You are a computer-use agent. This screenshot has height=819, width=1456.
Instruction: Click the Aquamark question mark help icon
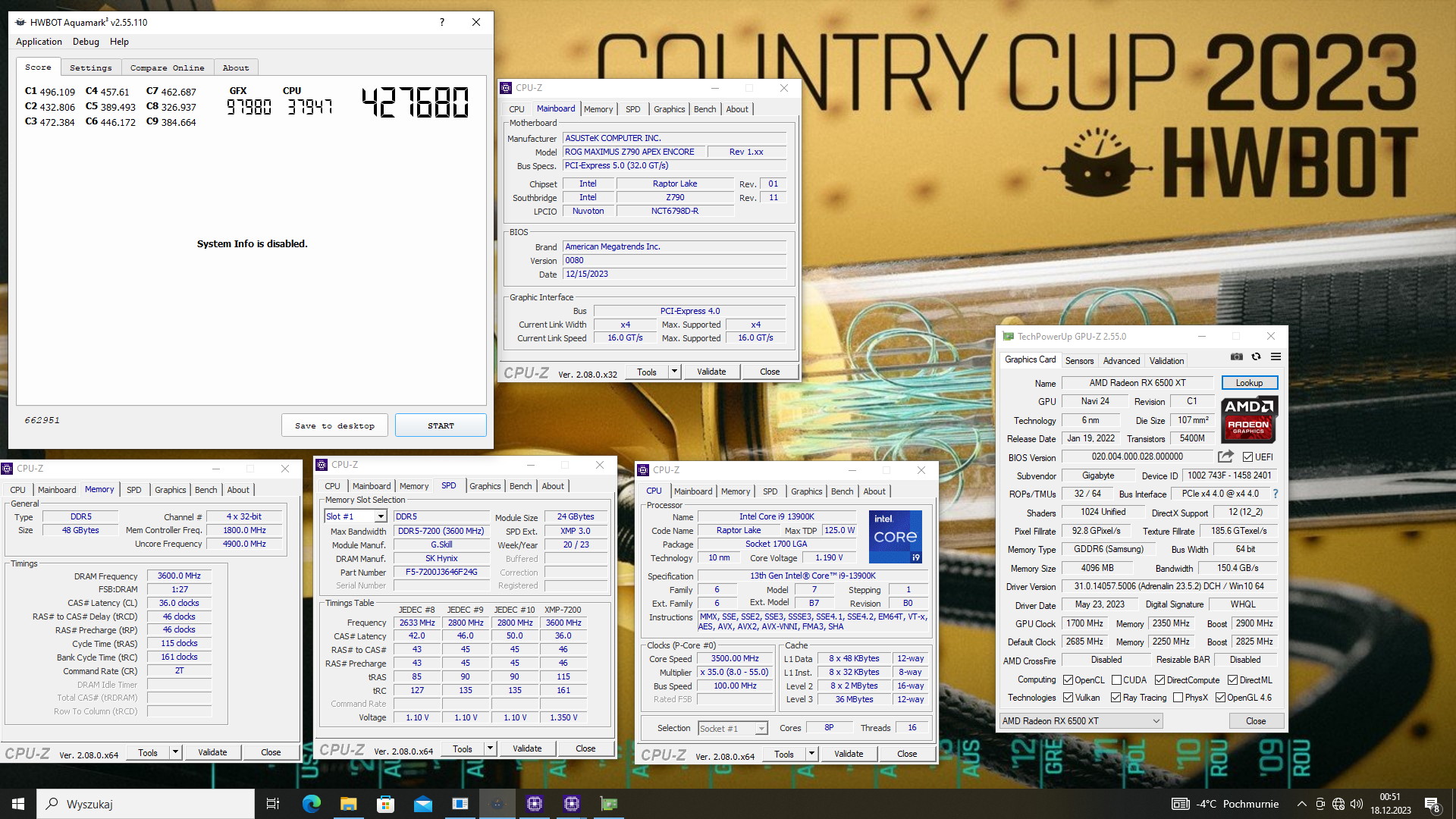[x=441, y=22]
